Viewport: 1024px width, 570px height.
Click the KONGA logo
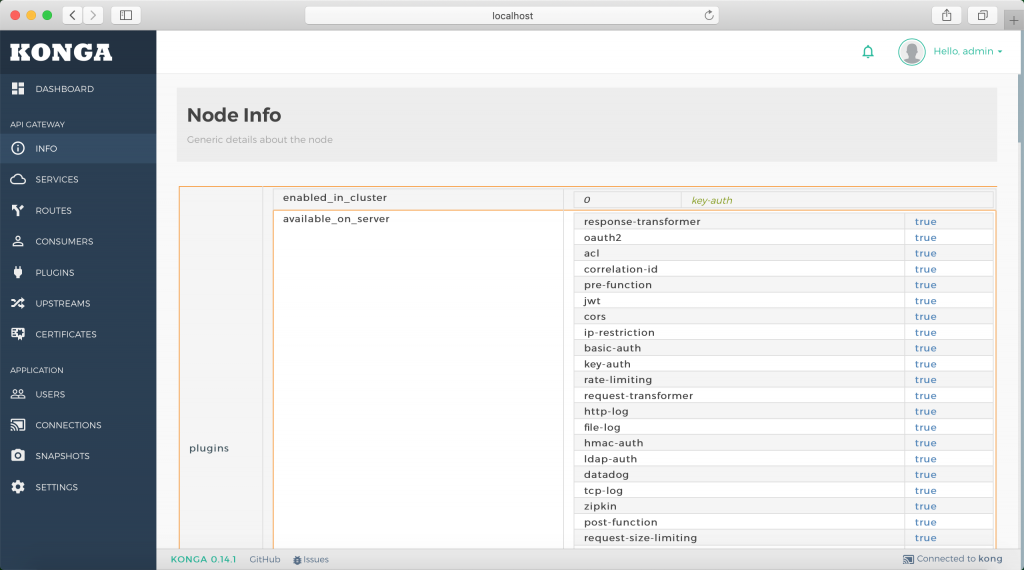click(61, 52)
